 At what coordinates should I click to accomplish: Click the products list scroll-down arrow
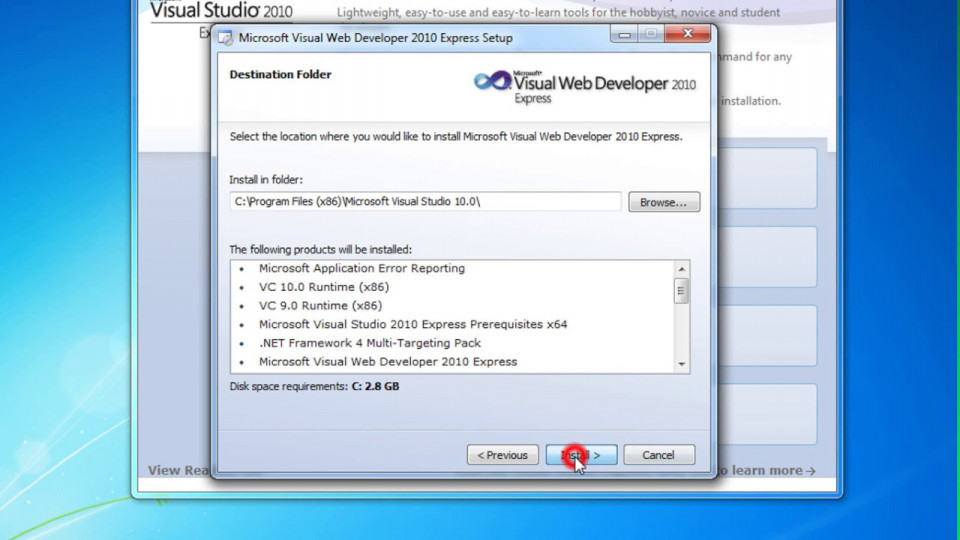(681, 365)
